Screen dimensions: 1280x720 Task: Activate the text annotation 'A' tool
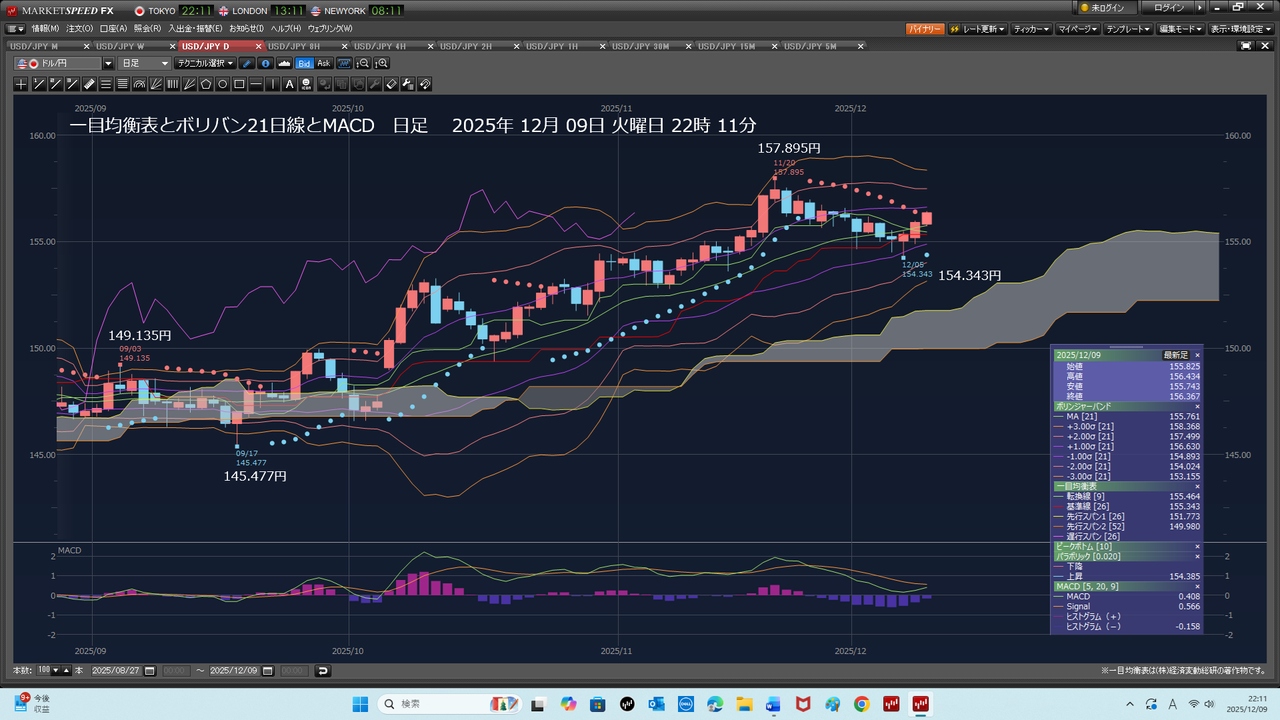(290, 84)
